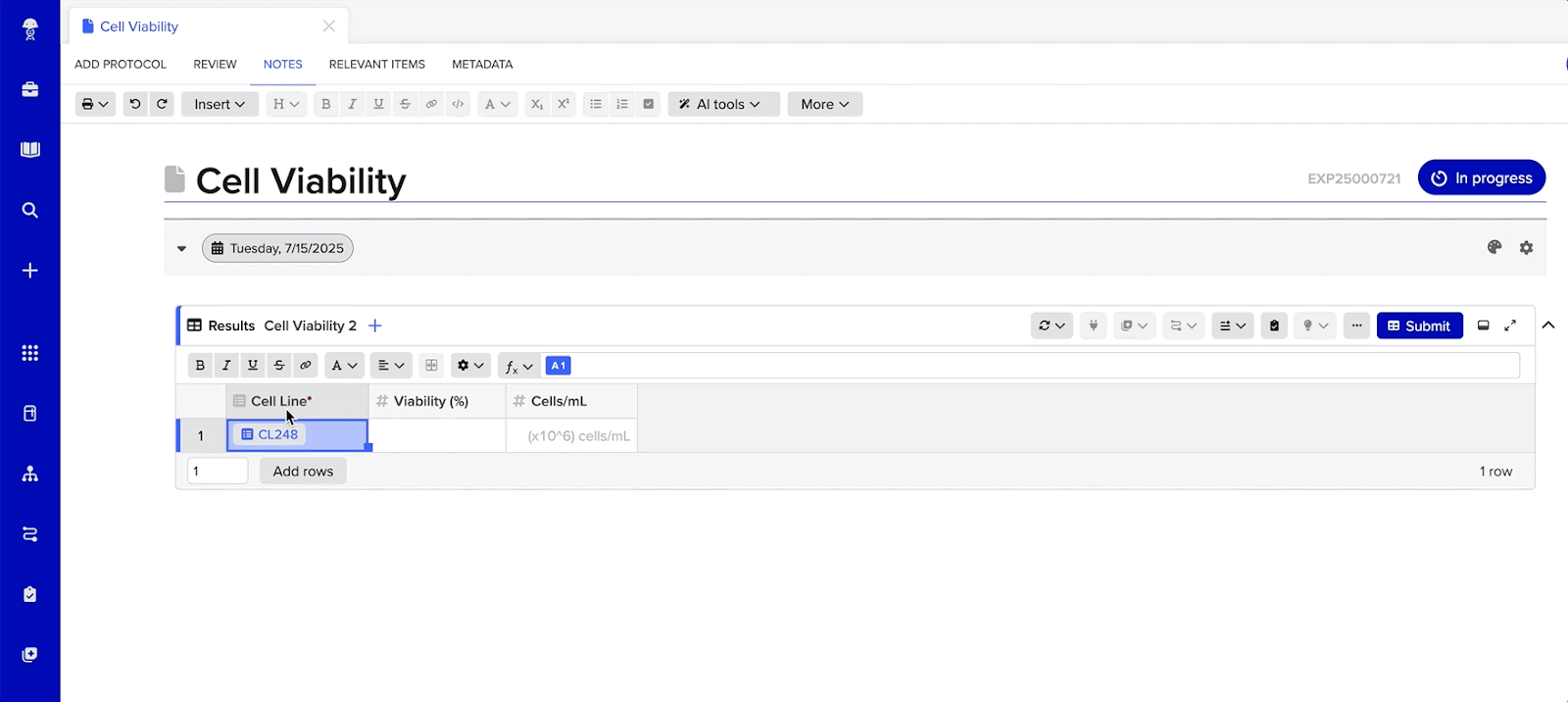The image size is (1568, 702).
Task: Open the RELEVANT ITEMS tab
Action: pyautogui.click(x=377, y=65)
